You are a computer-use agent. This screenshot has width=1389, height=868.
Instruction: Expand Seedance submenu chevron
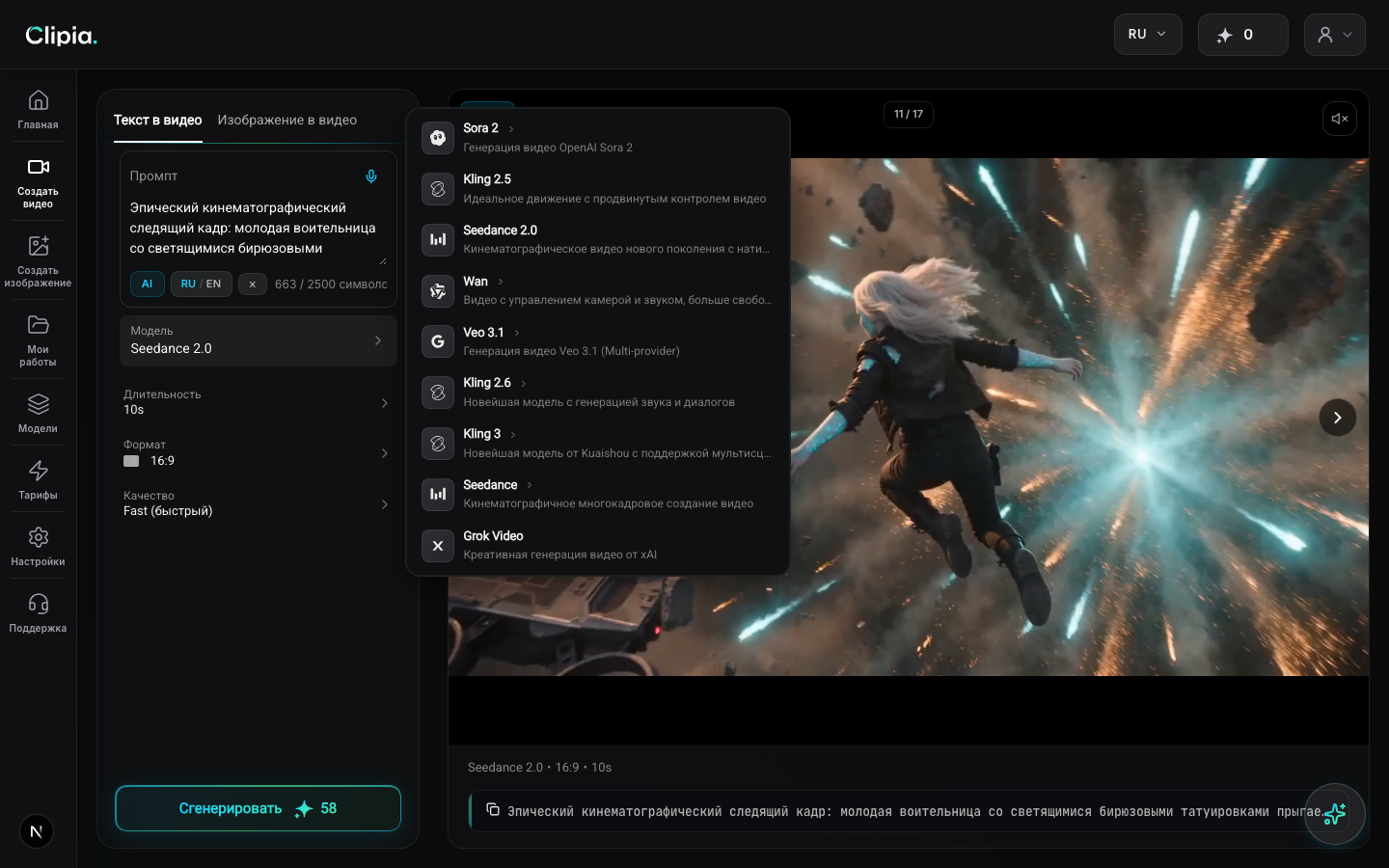(530, 485)
